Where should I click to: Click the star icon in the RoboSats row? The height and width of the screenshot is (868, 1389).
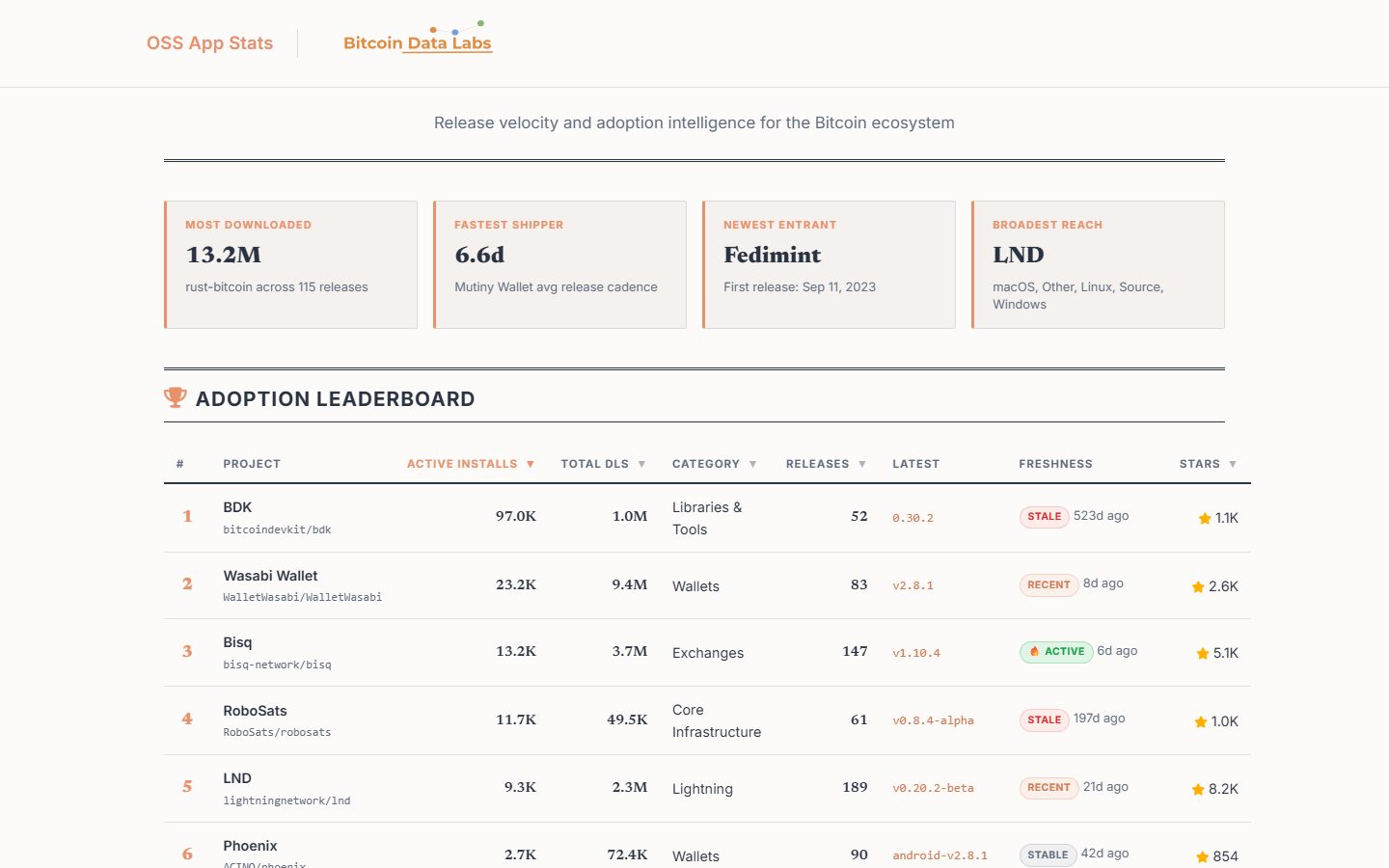point(1201,721)
